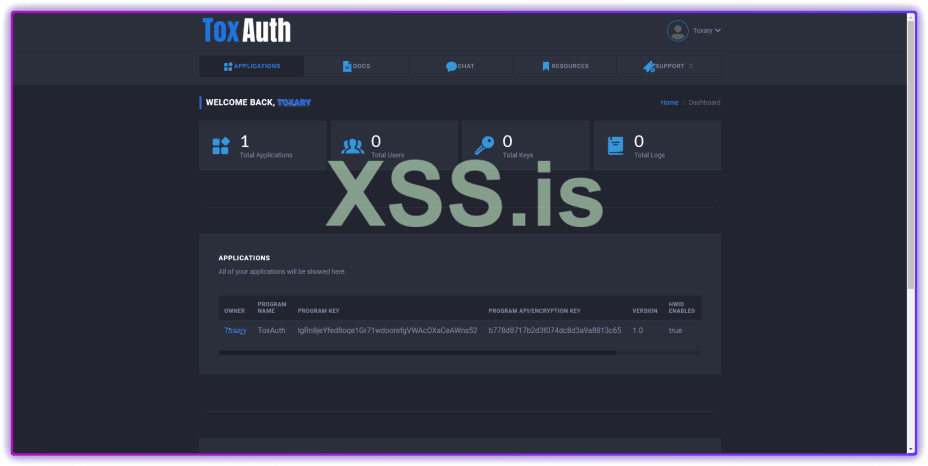Click the scrollbar down arrow

911,449
